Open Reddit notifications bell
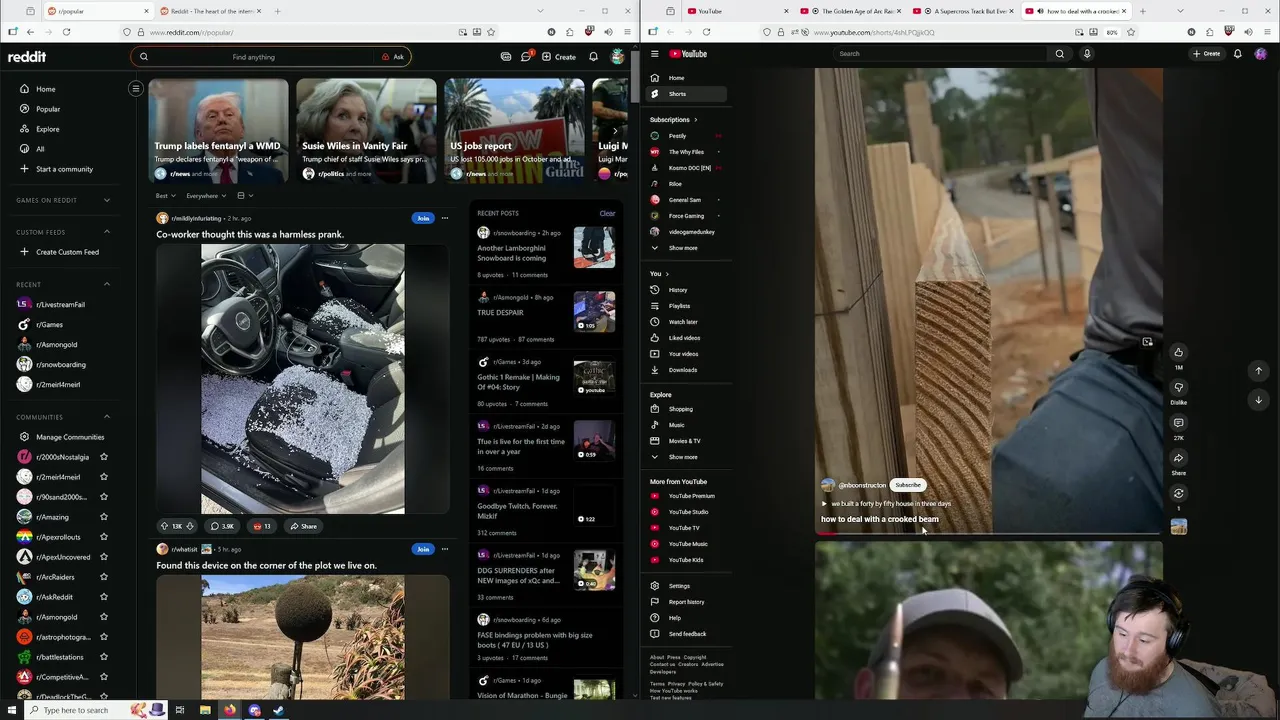Screen dimensions: 1280x720 point(593,56)
